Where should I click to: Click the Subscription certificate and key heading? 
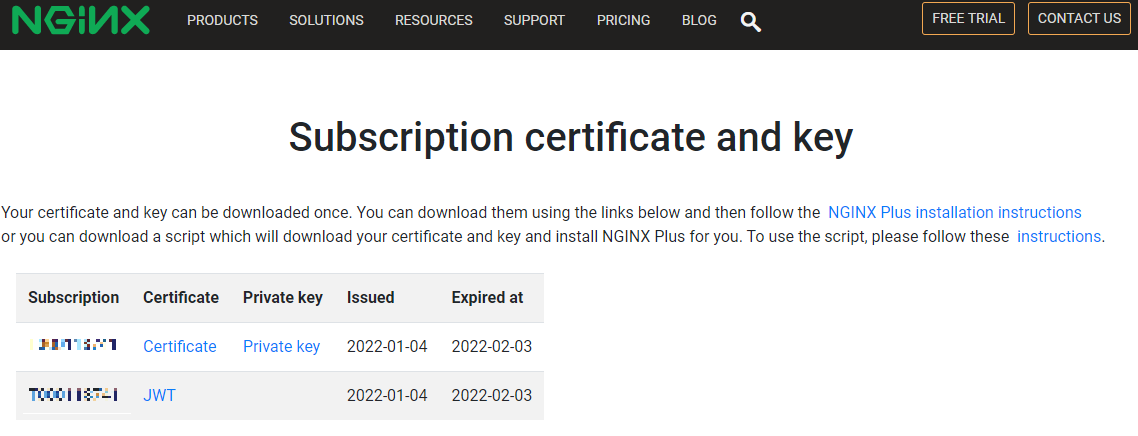pos(570,136)
